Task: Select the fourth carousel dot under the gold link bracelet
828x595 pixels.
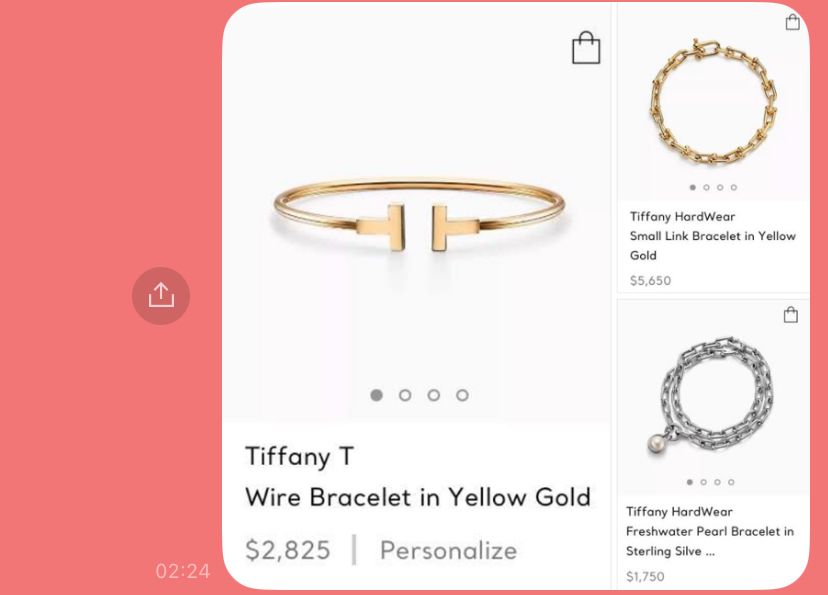Action: coord(733,187)
